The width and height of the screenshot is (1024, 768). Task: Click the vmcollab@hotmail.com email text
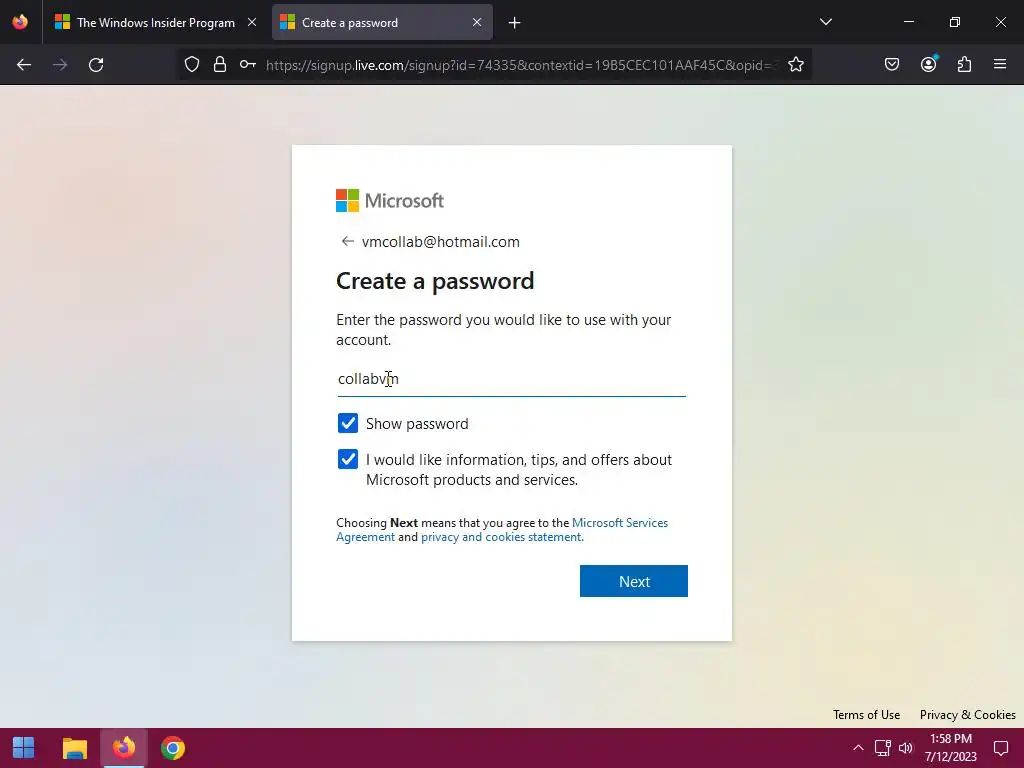coord(441,242)
